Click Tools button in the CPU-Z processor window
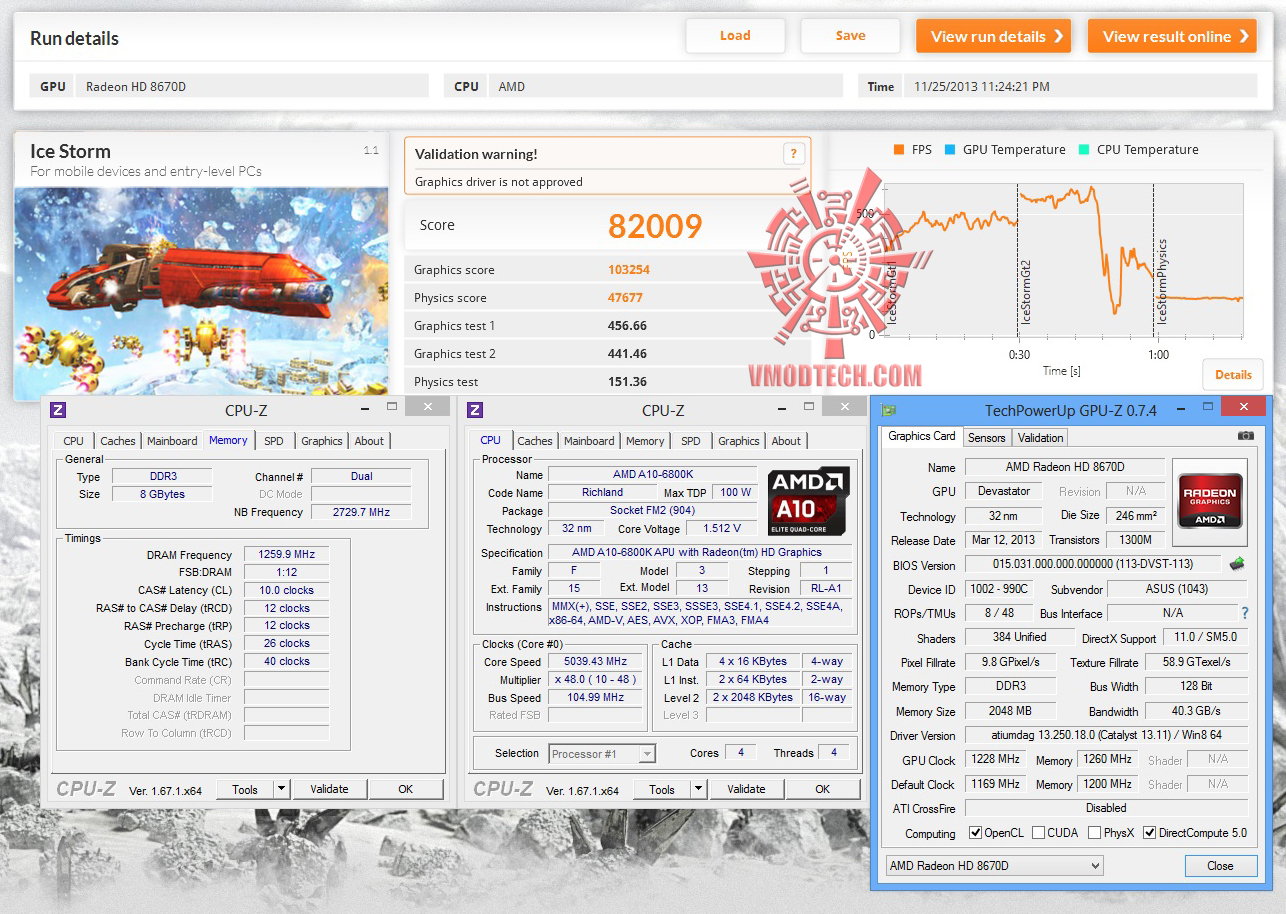The height and width of the screenshot is (914, 1286). (662, 789)
